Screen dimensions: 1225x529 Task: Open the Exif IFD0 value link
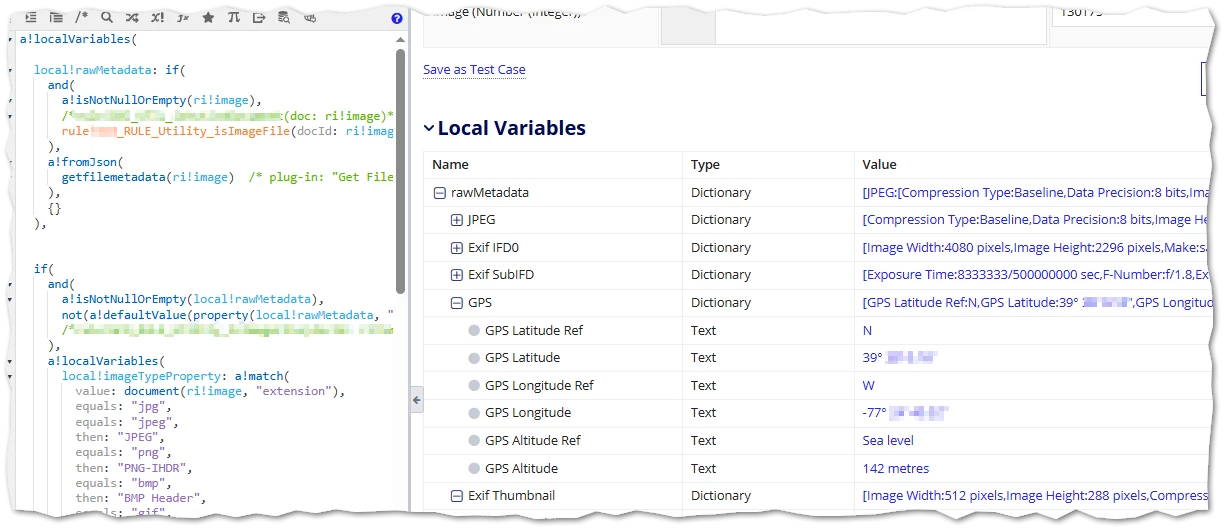coord(1037,247)
